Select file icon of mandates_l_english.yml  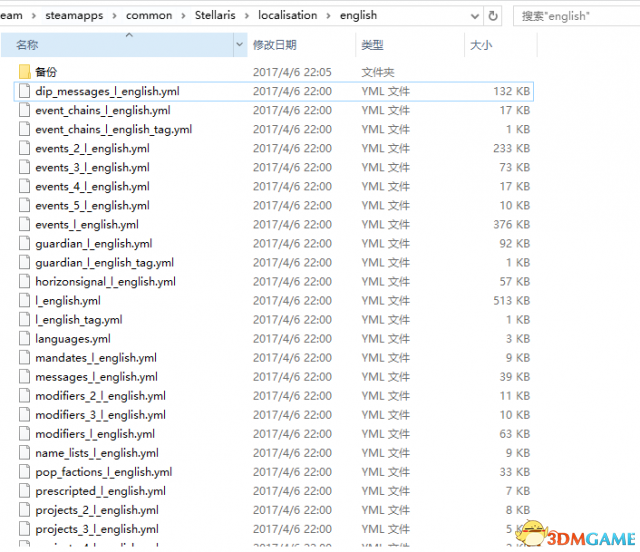coord(24,358)
